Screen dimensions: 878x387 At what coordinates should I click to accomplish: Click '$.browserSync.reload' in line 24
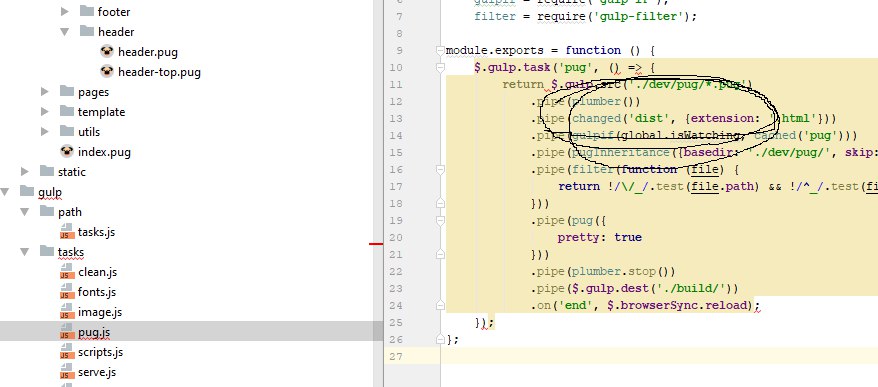click(678, 305)
